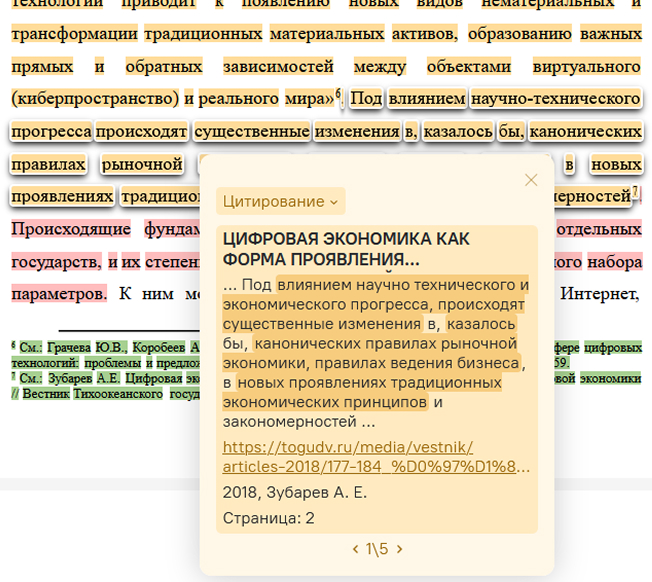This screenshot has height=582, width=652.
Task: Click the highlighted word 'научно-технического'
Action: [556, 99]
